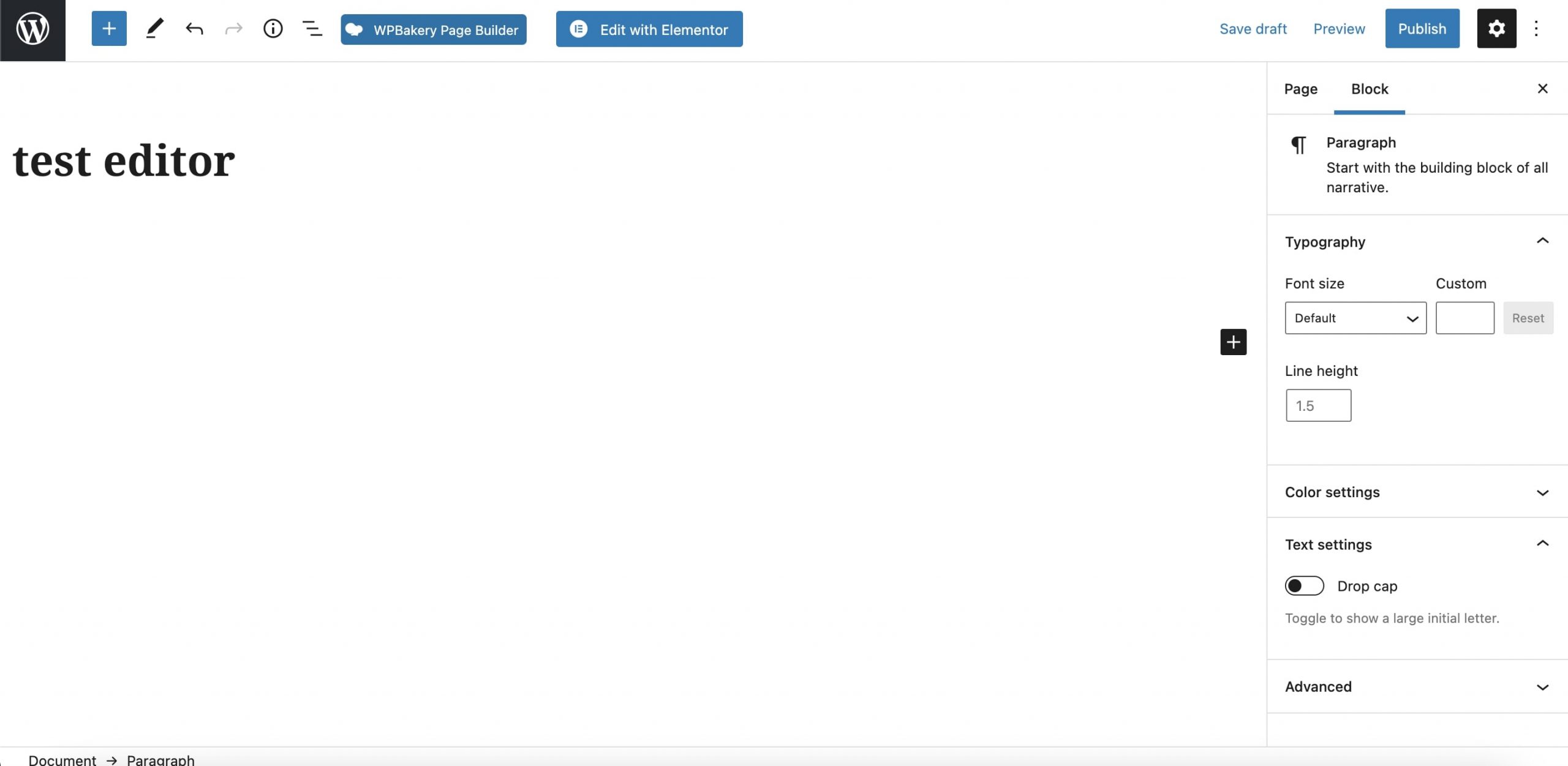1568x766 pixels.
Task: Select the Block tab in sidebar
Action: pos(1369,89)
